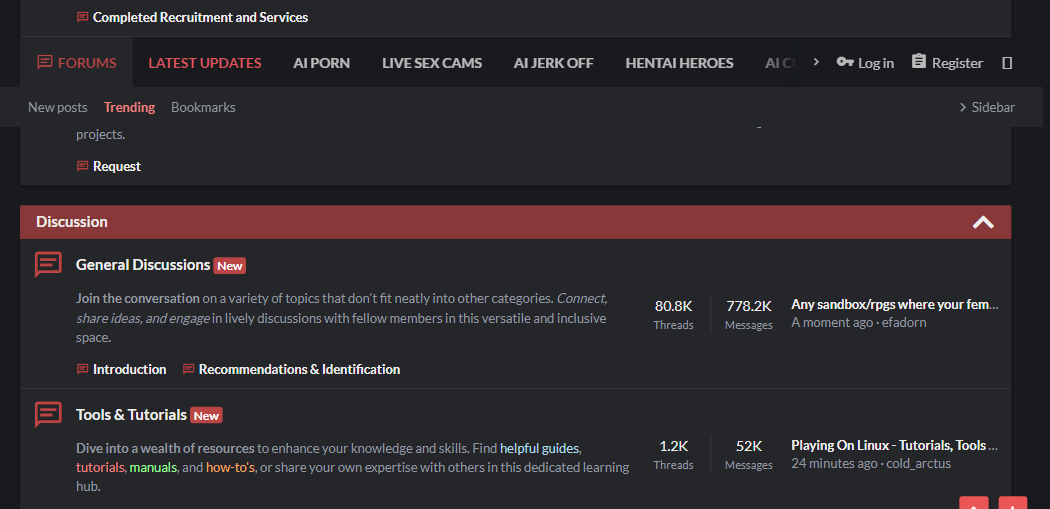This screenshot has width=1050, height=509.
Task: Select the Trending tab
Action: pyautogui.click(x=129, y=107)
